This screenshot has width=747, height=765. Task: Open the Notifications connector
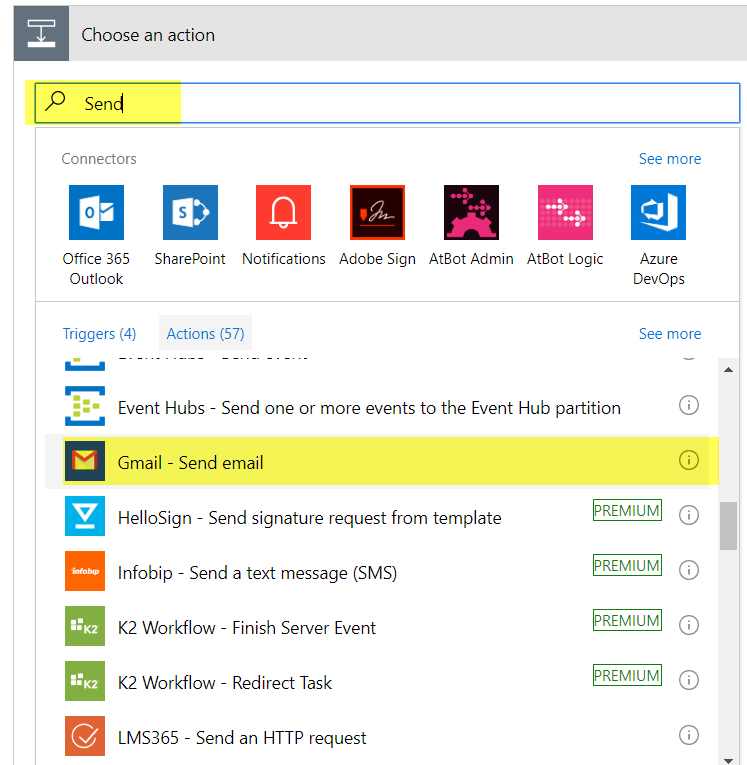[283, 212]
